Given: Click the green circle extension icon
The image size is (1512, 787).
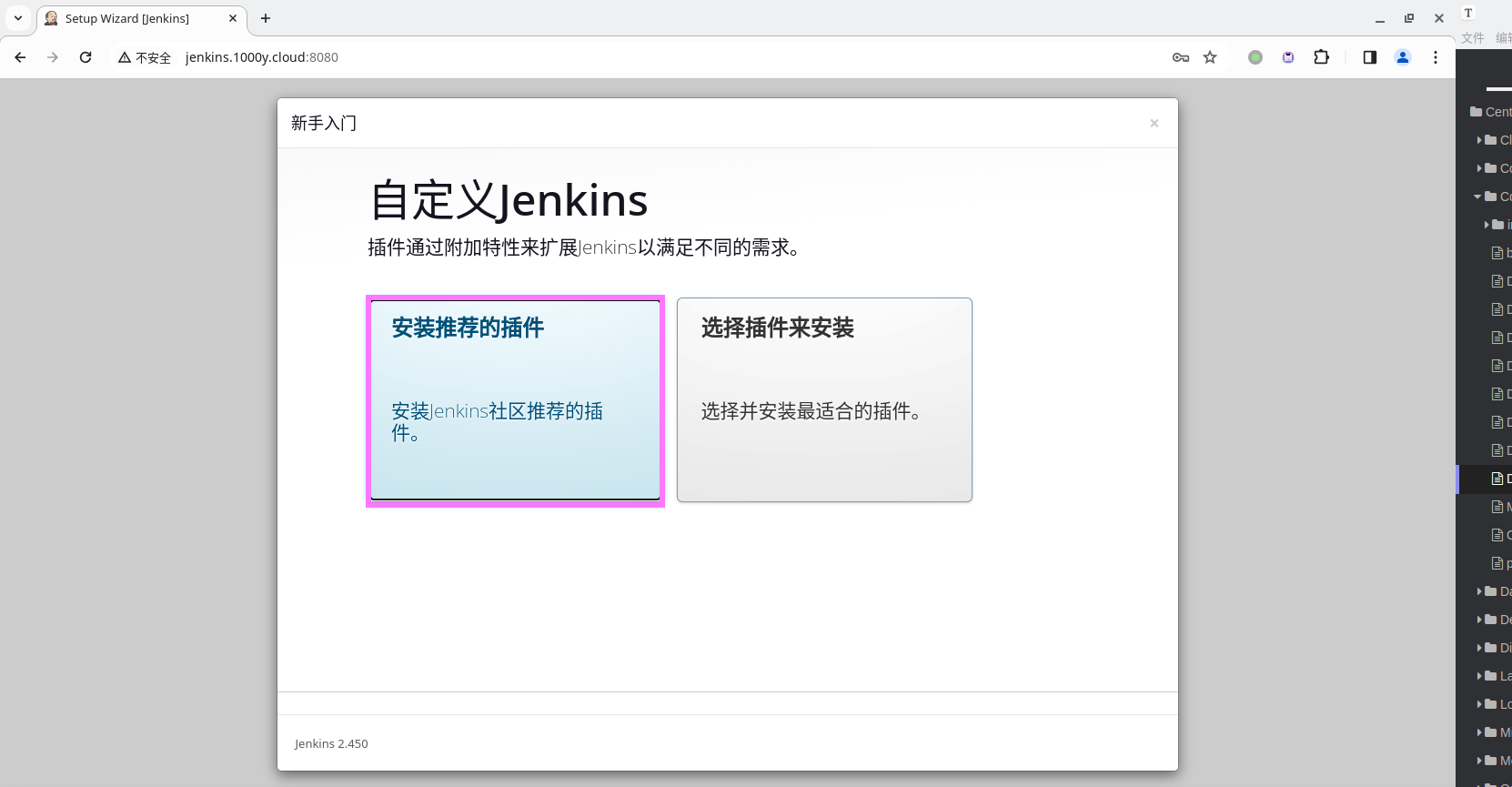Looking at the screenshot, I should (1255, 57).
